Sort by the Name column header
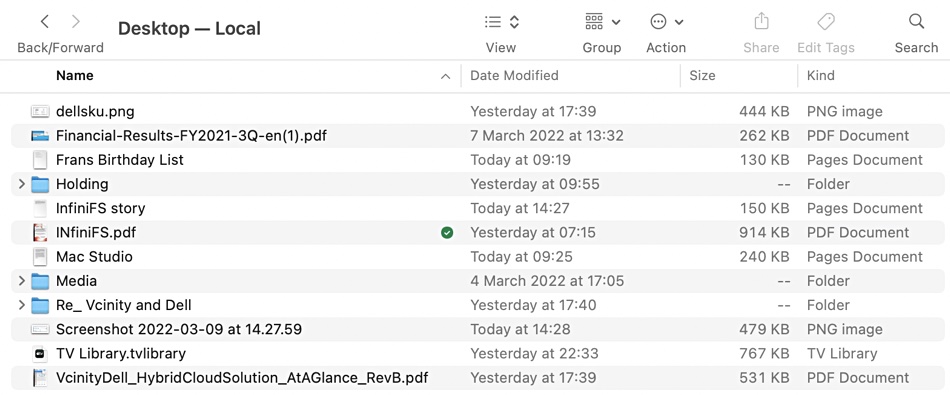This screenshot has height=395, width=950. [x=75, y=76]
